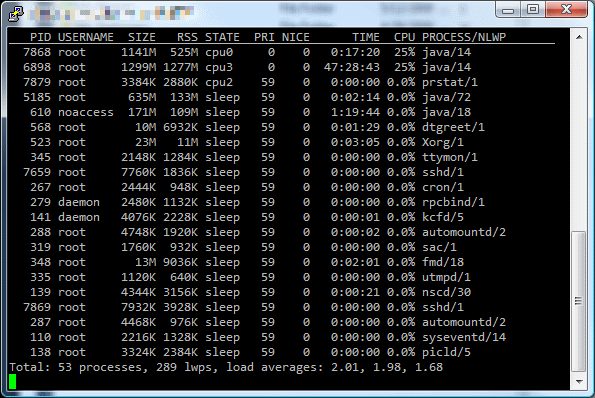The height and width of the screenshot is (398, 595).
Task: Click the java/72 process name
Action: pyautogui.click(x=446, y=98)
